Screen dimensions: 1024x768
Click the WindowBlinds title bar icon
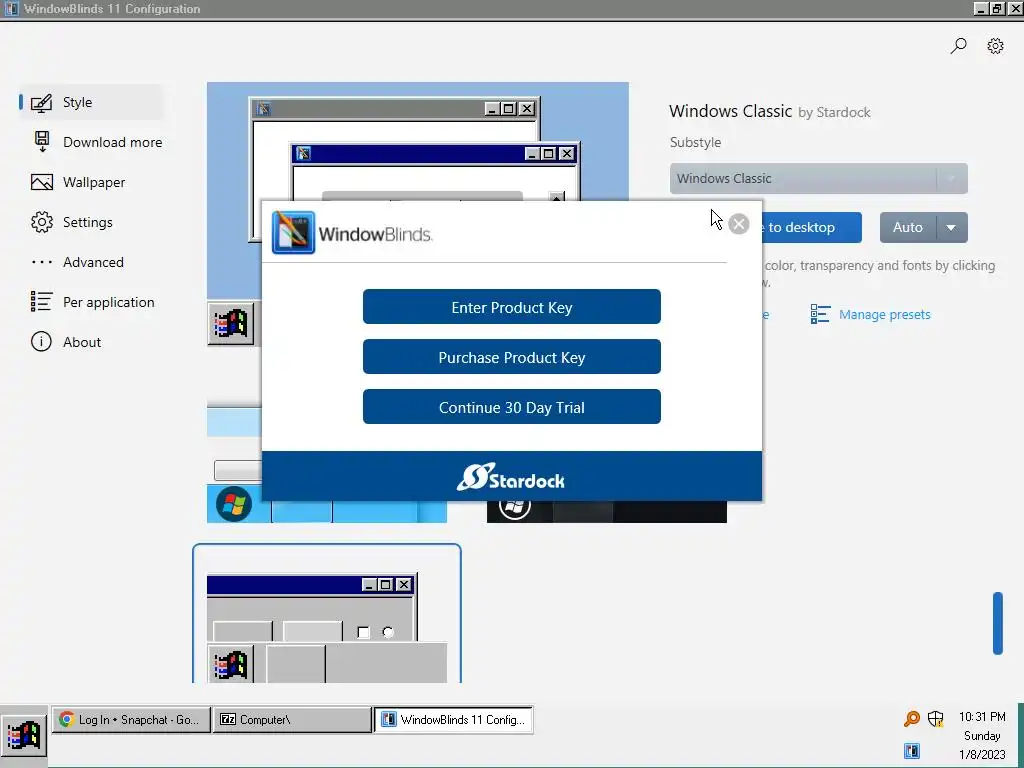click(x=12, y=8)
